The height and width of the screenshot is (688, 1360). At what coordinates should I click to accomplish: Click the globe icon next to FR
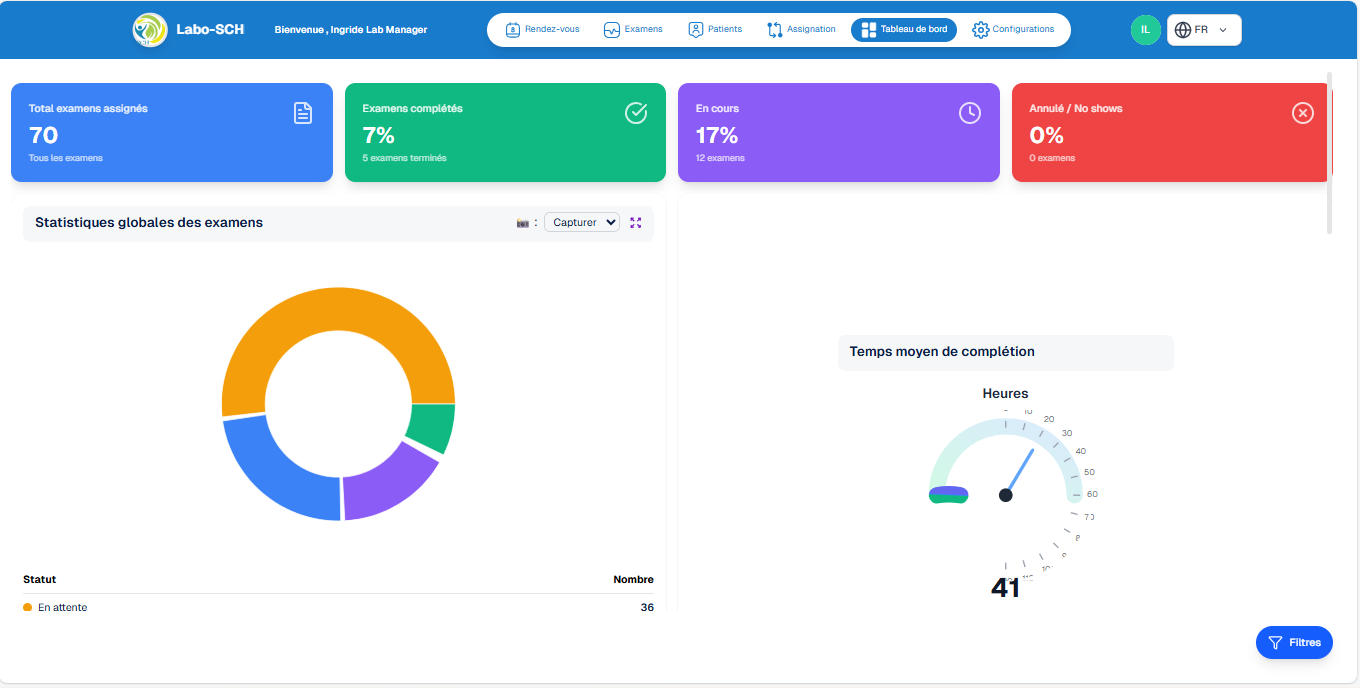pyautogui.click(x=1183, y=29)
